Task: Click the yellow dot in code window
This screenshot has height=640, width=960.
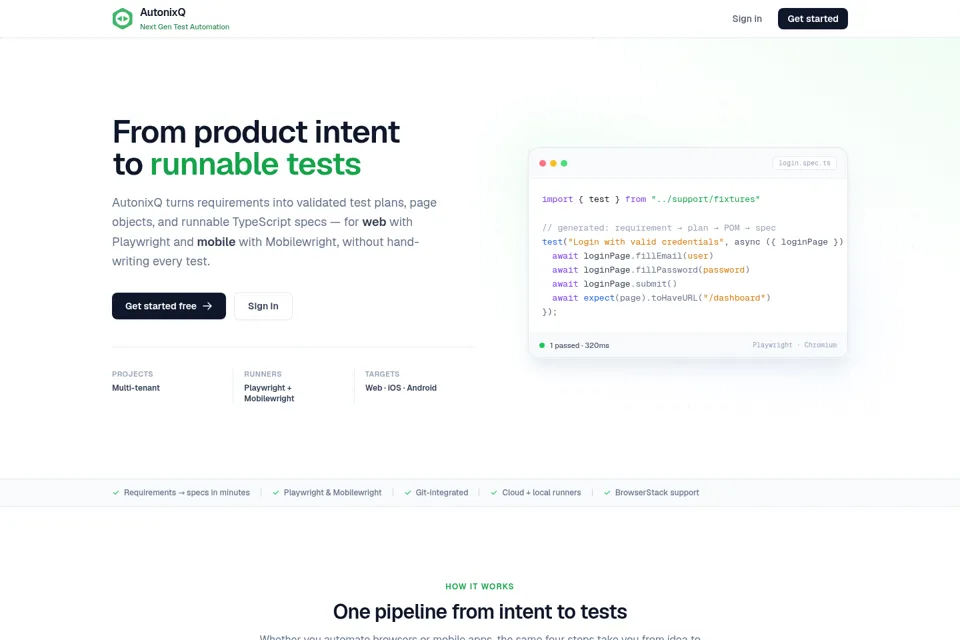Action: pos(553,164)
